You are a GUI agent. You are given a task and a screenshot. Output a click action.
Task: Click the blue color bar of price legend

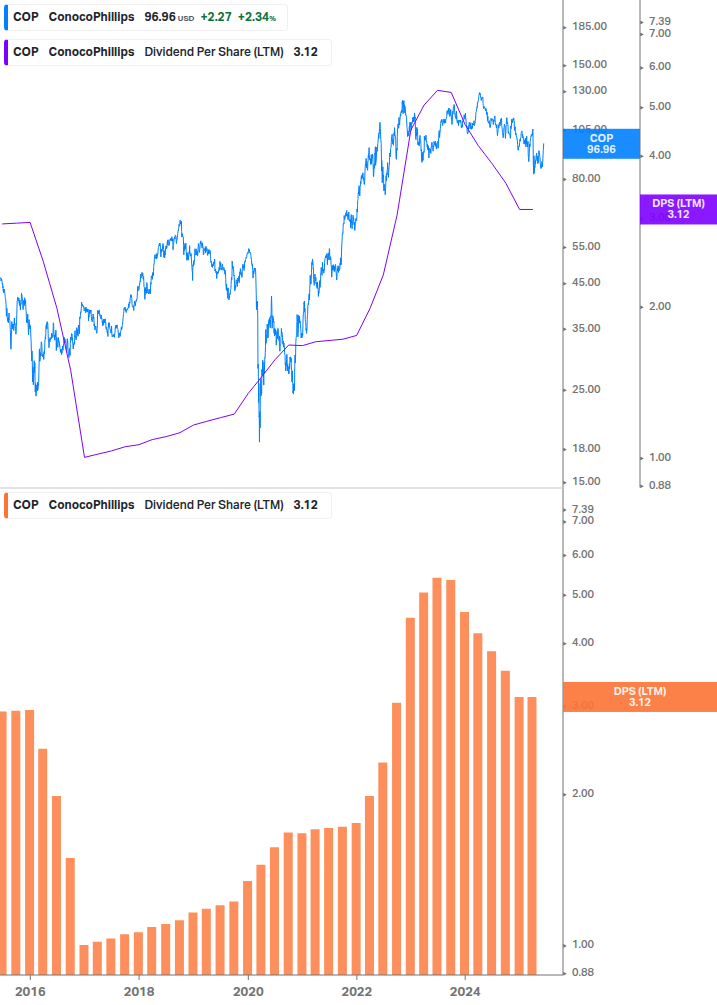(x=6, y=17)
